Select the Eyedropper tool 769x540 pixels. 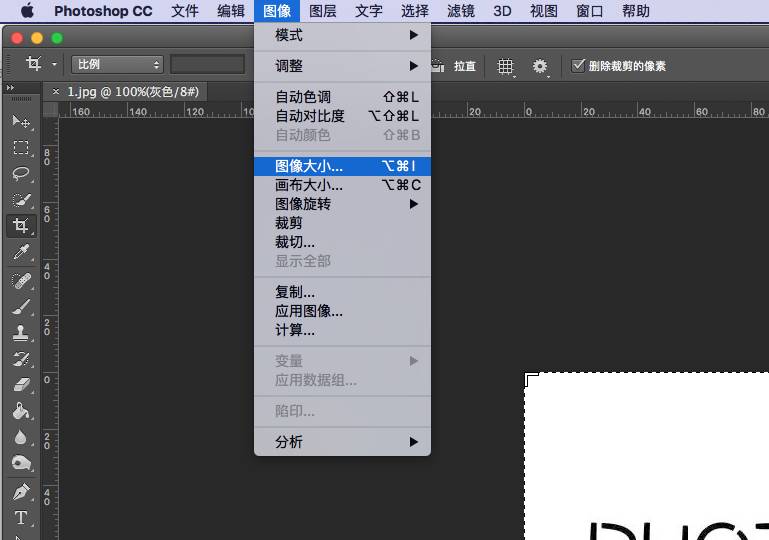(21, 253)
